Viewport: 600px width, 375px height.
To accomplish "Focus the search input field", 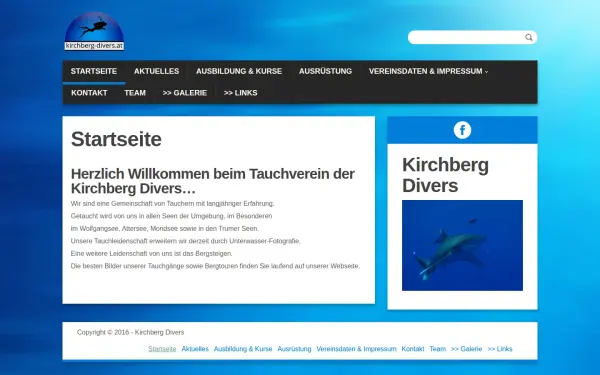I will coord(472,38).
